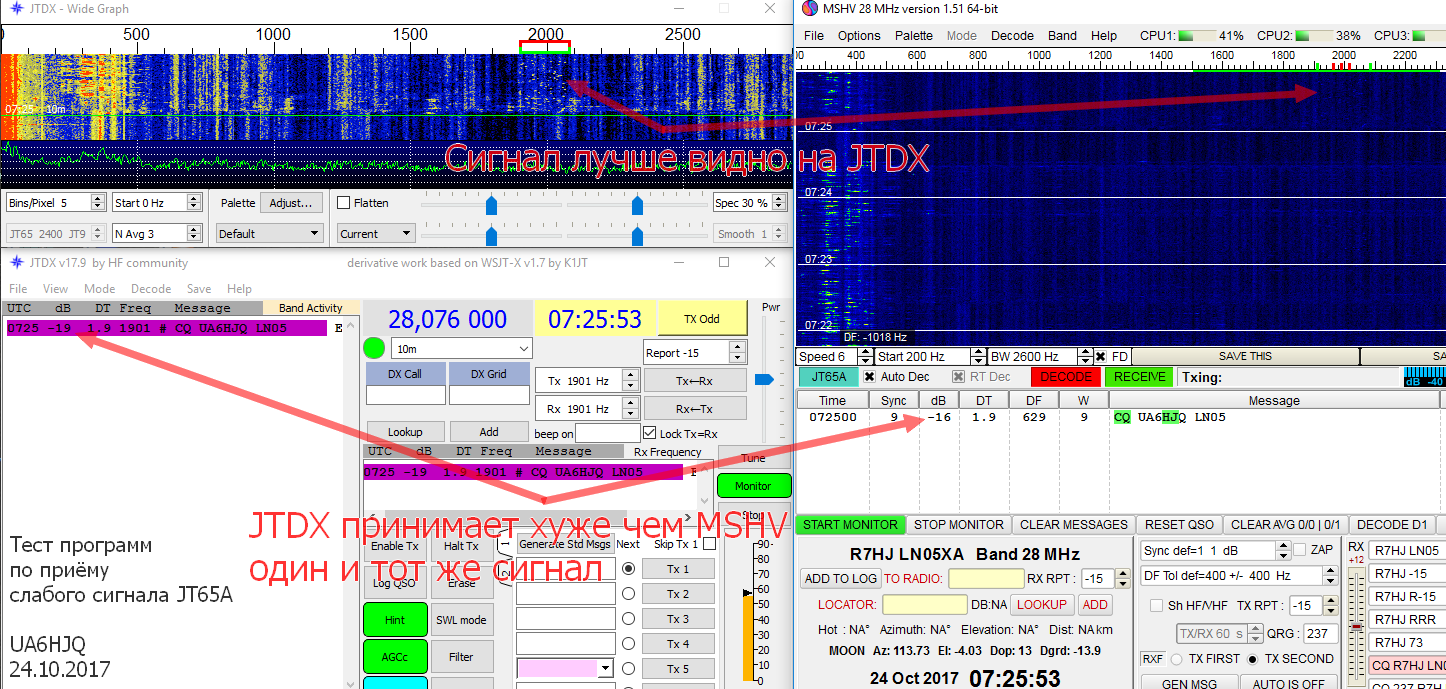Open the Current spectrum dropdown
Screen dimensions: 1446x689
[x=375, y=234]
